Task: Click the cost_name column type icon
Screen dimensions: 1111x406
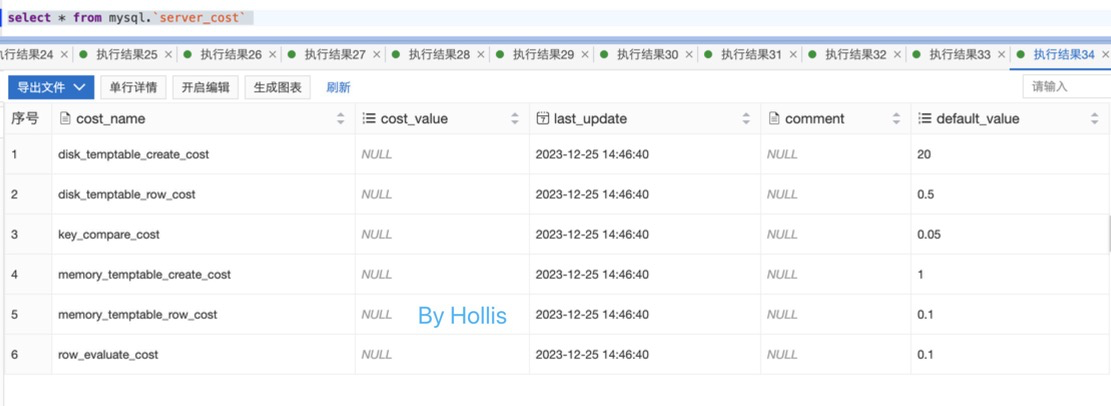Action: tap(66, 119)
